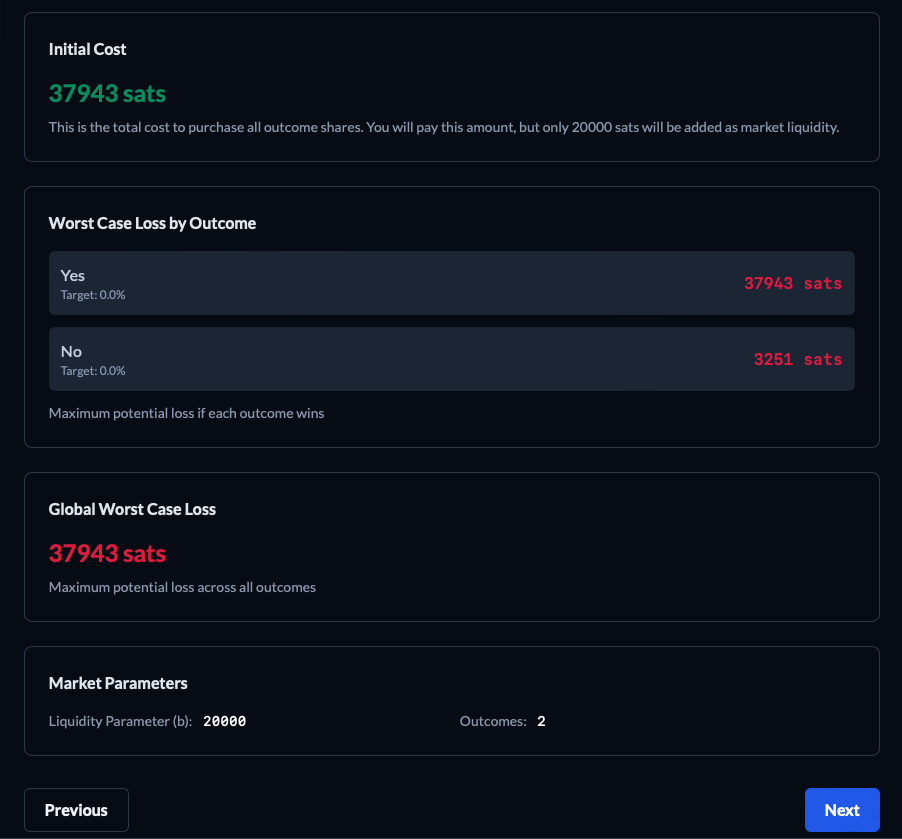Click the Global Worst Case Loss heading
Screen dimensions: 902x839
[132, 509]
